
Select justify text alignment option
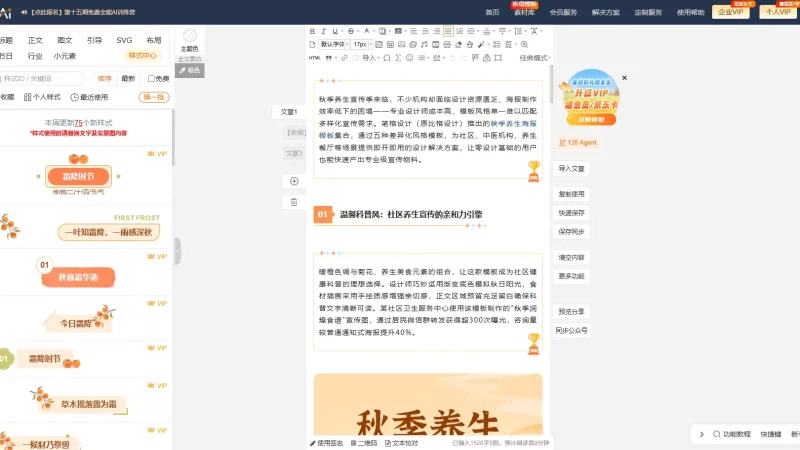(x=447, y=32)
